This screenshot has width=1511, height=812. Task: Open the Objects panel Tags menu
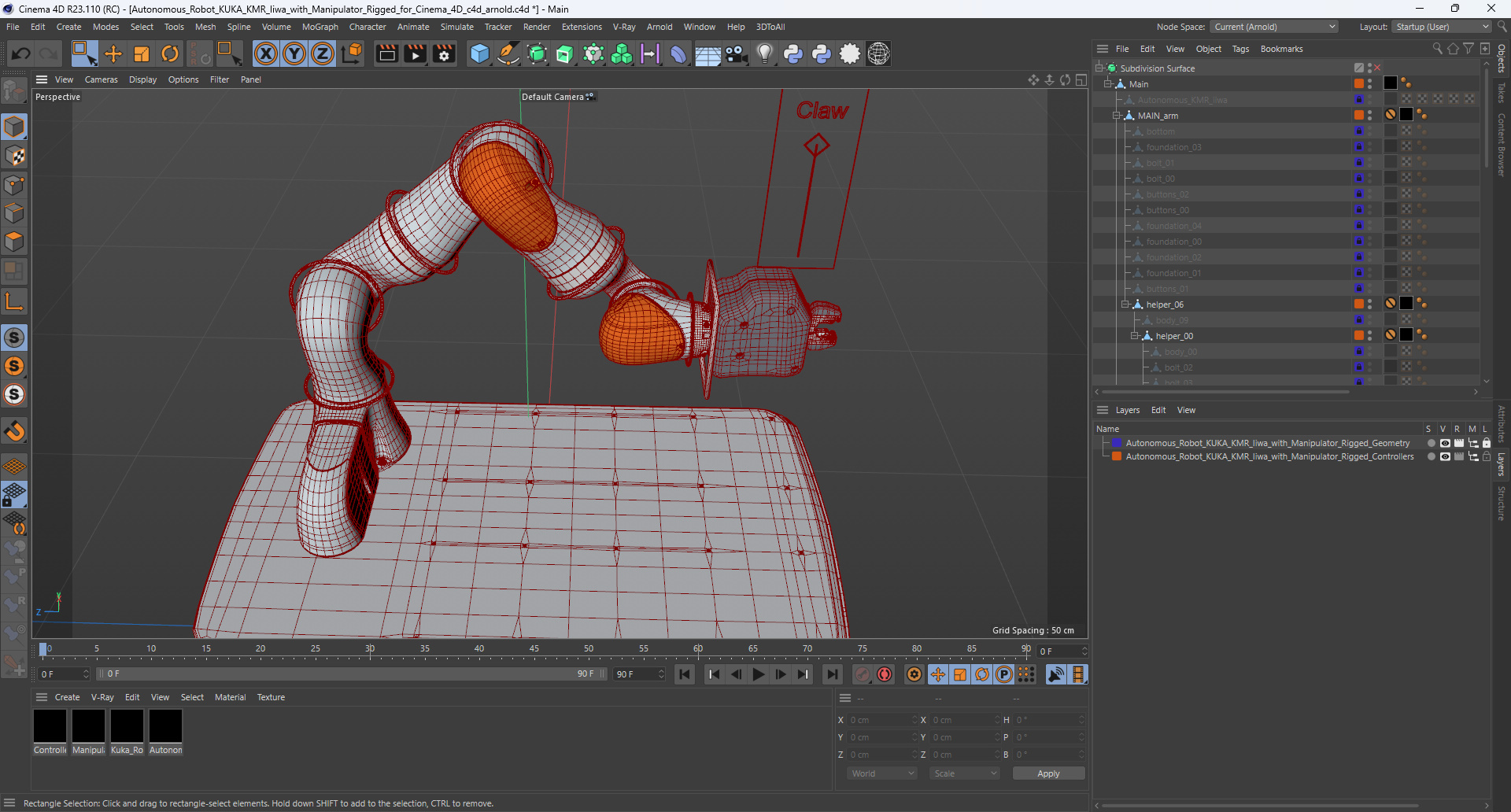tap(1240, 49)
